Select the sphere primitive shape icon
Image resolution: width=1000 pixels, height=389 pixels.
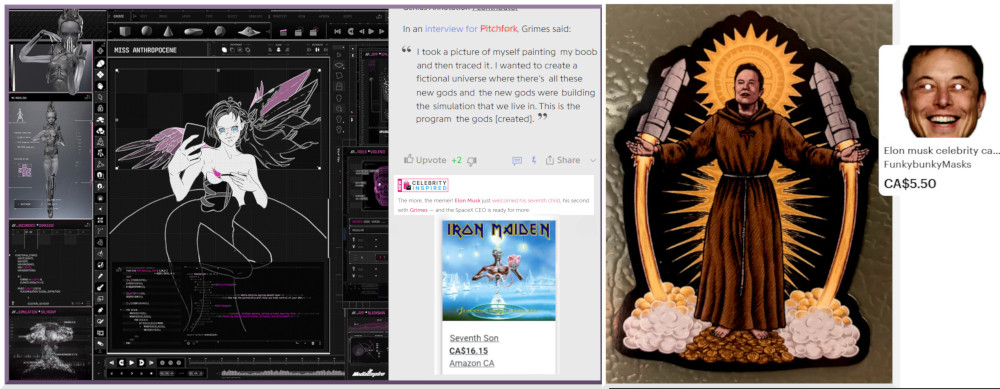(146, 31)
